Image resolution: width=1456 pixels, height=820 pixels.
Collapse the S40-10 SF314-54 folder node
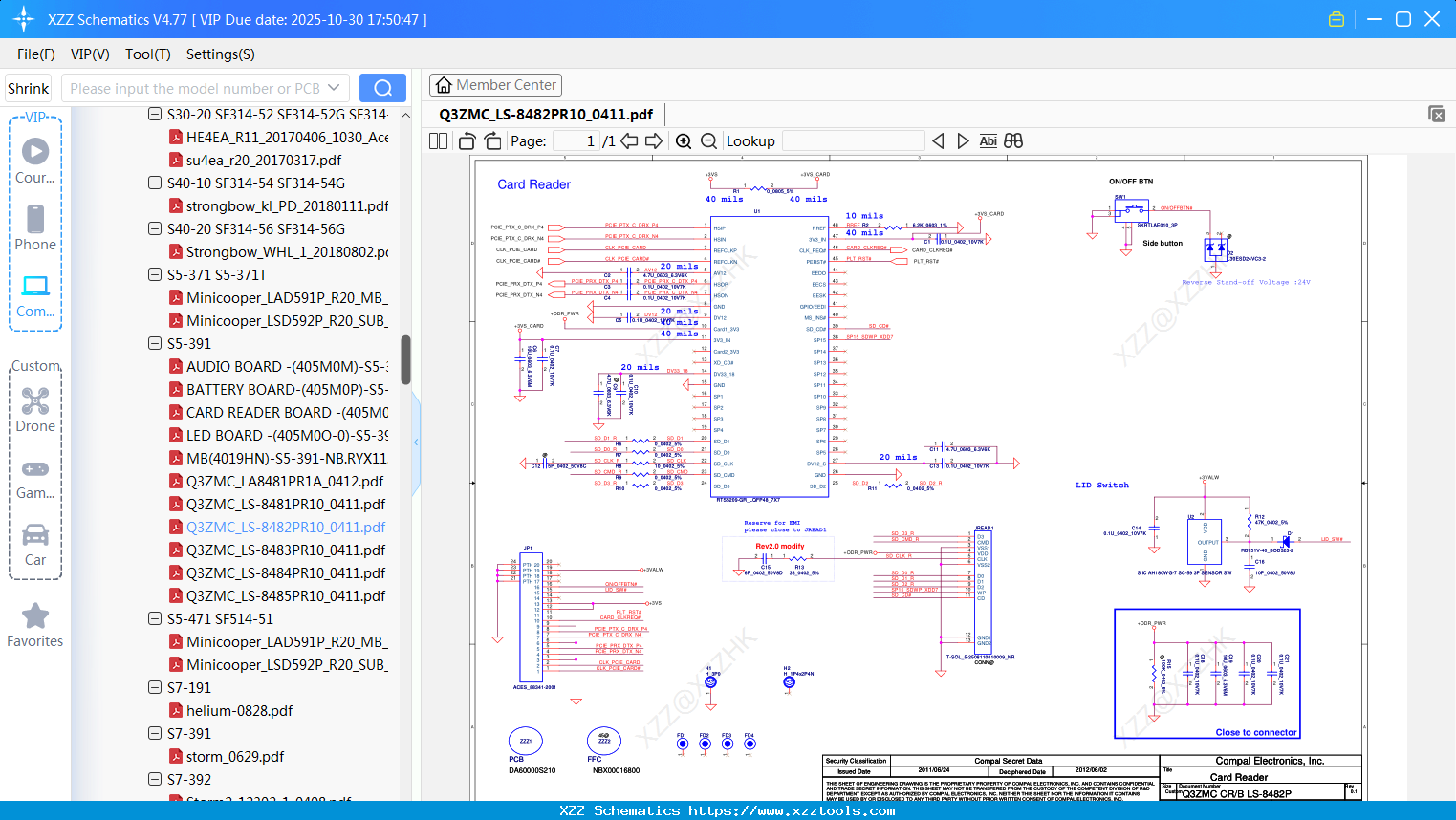[x=155, y=183]
